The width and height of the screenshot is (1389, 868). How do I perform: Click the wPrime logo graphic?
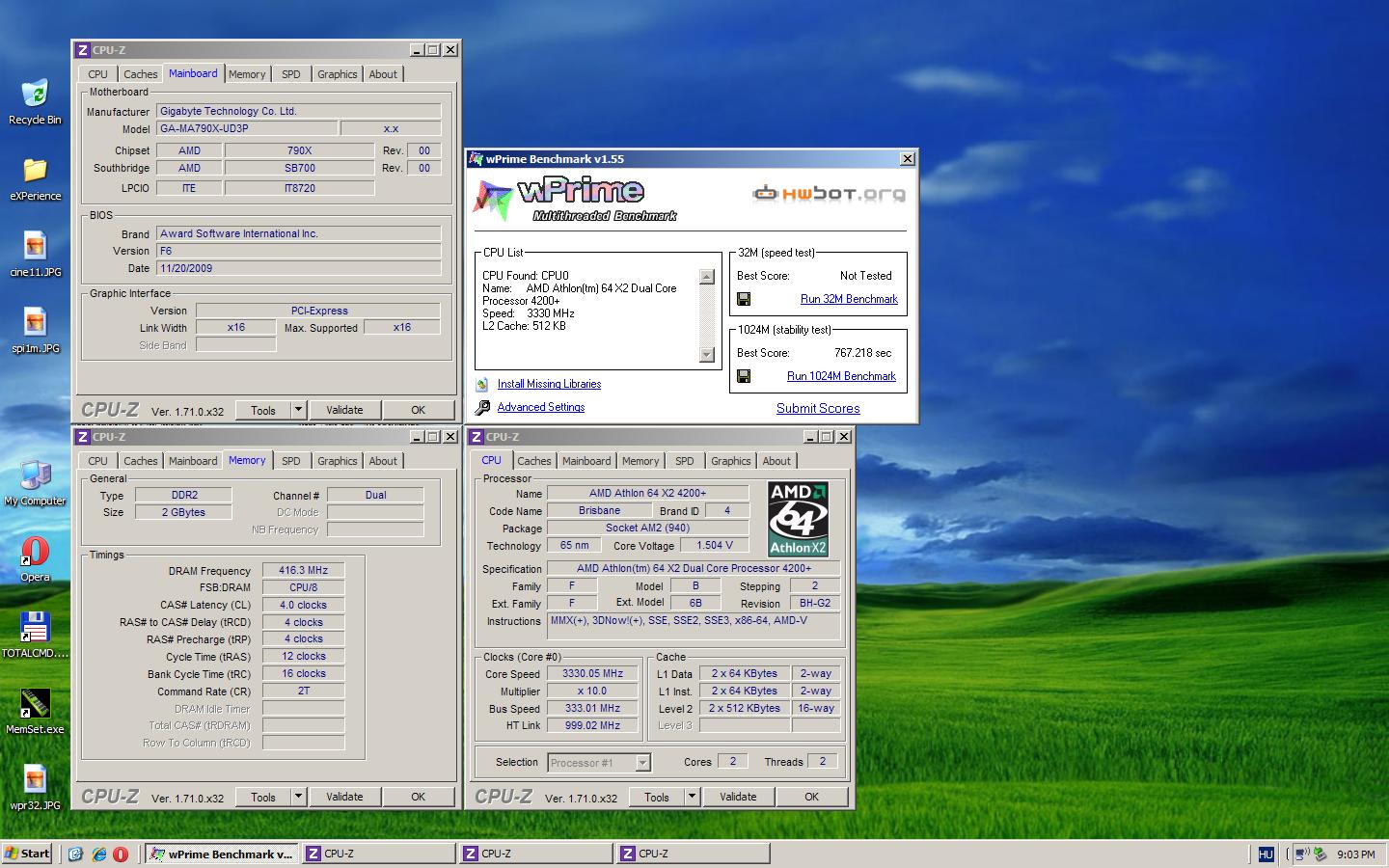point(575,198)
